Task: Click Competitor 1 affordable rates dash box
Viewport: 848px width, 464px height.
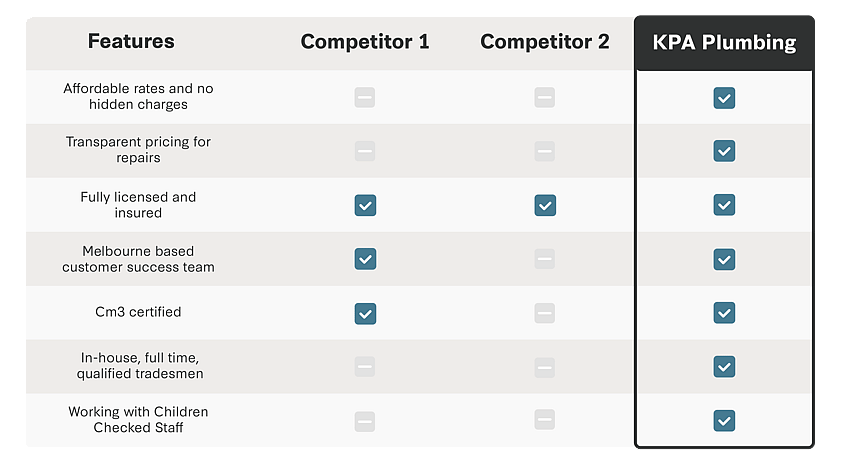Action: (x=365, y=98)
